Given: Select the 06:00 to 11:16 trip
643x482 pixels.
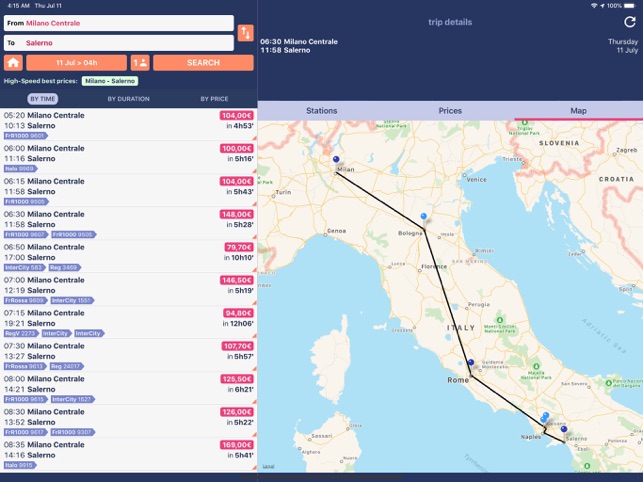Looking at the screenshot, I should coord(128,158).
